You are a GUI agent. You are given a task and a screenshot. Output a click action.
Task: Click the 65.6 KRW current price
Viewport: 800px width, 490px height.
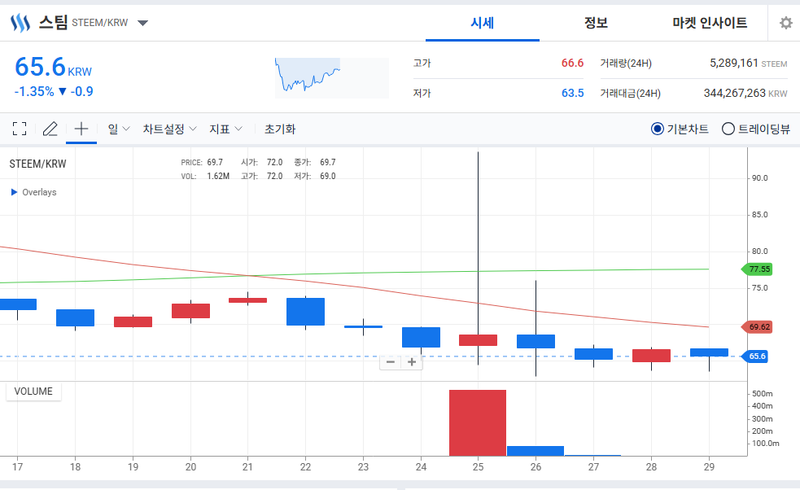pos(53,67)
